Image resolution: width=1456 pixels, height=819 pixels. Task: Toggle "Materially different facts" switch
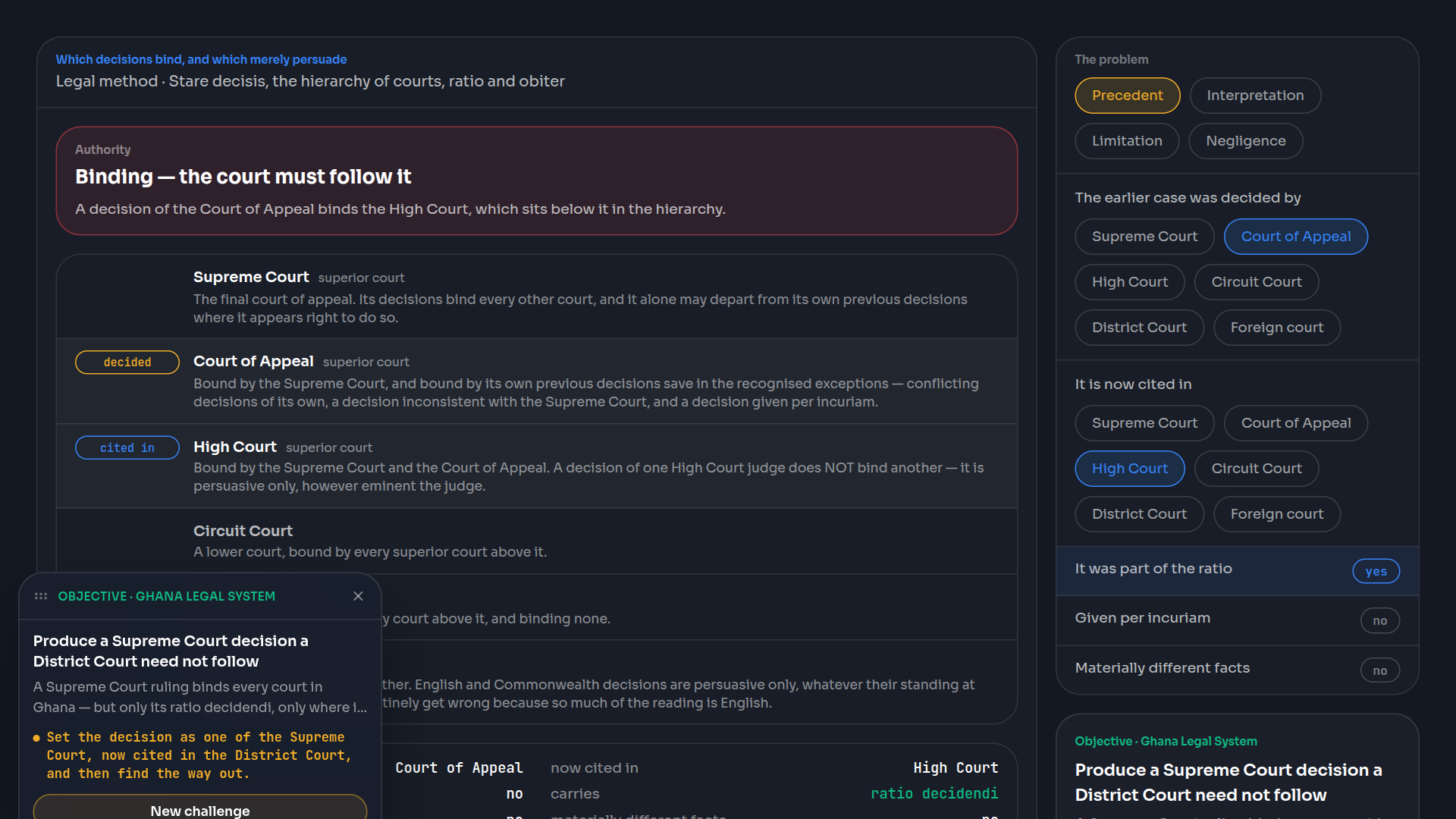coord(1379,670)
